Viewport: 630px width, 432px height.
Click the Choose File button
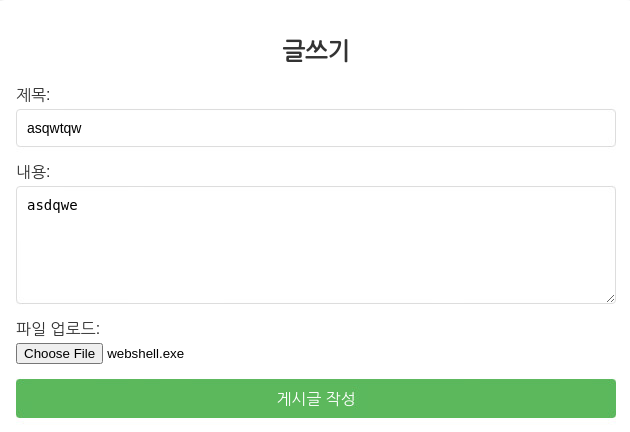coord(59,353)
